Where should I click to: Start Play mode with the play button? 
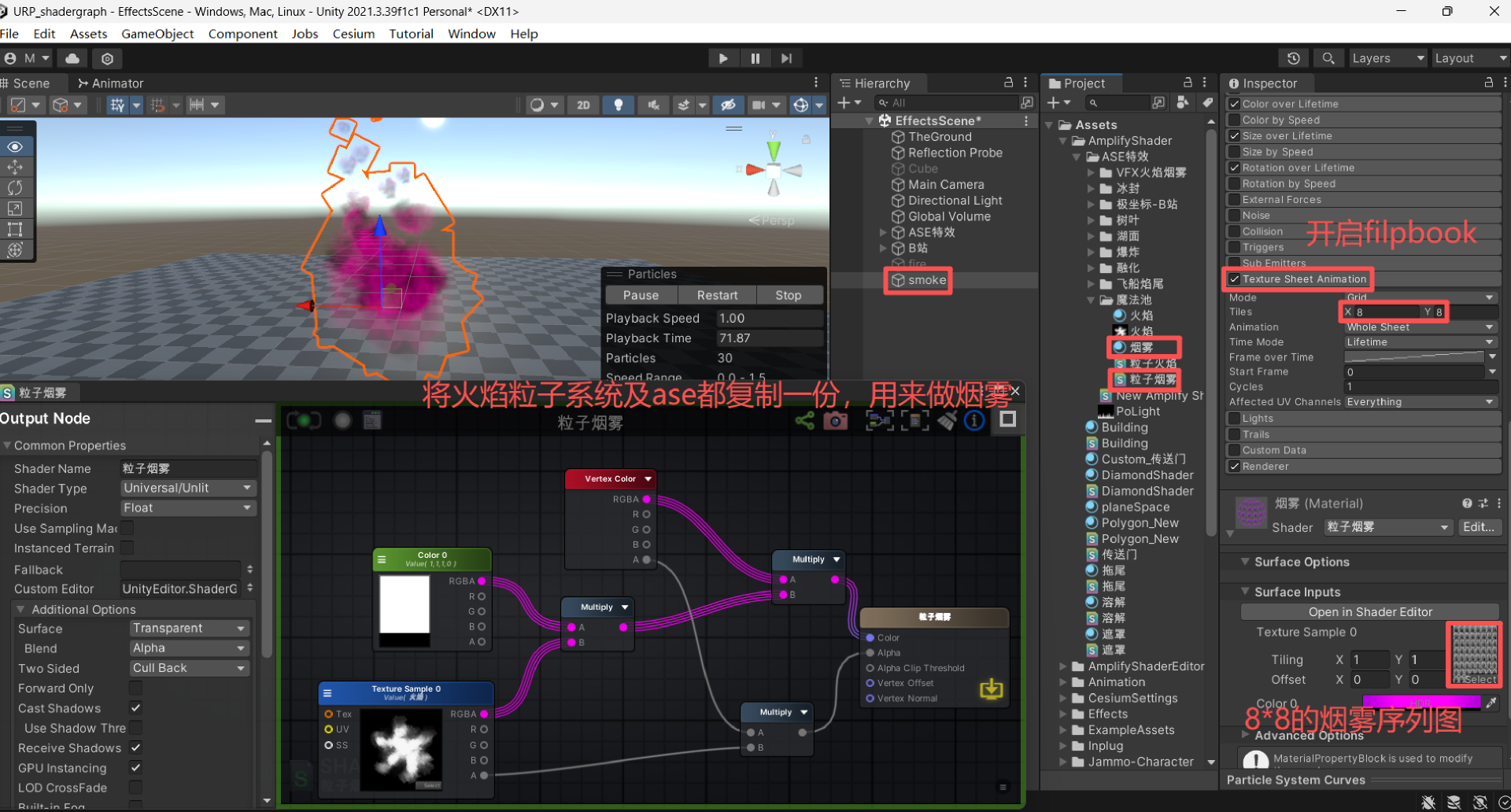723,58
